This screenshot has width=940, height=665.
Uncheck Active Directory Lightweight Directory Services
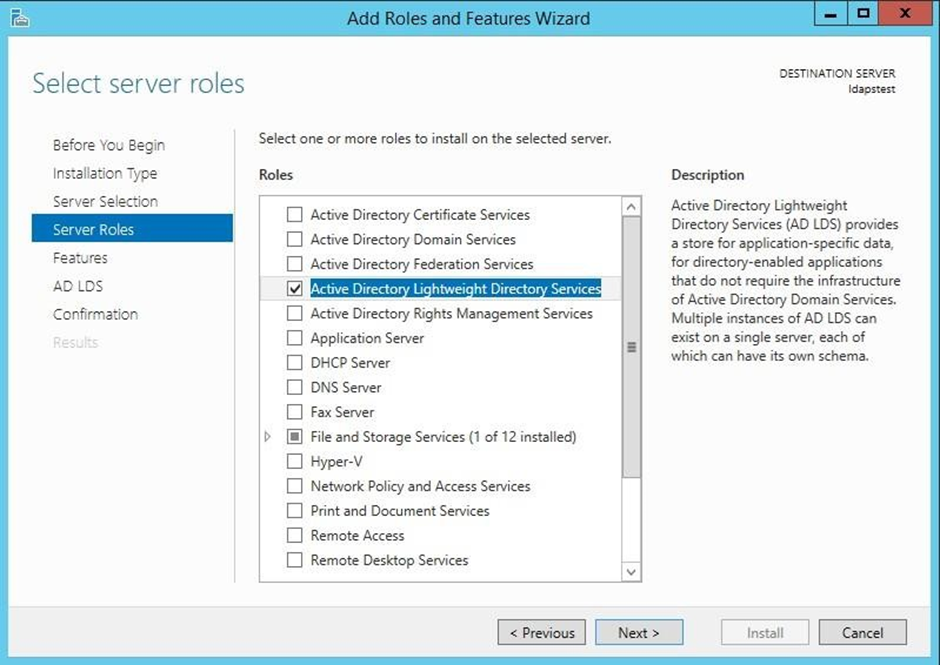point(294,289)
